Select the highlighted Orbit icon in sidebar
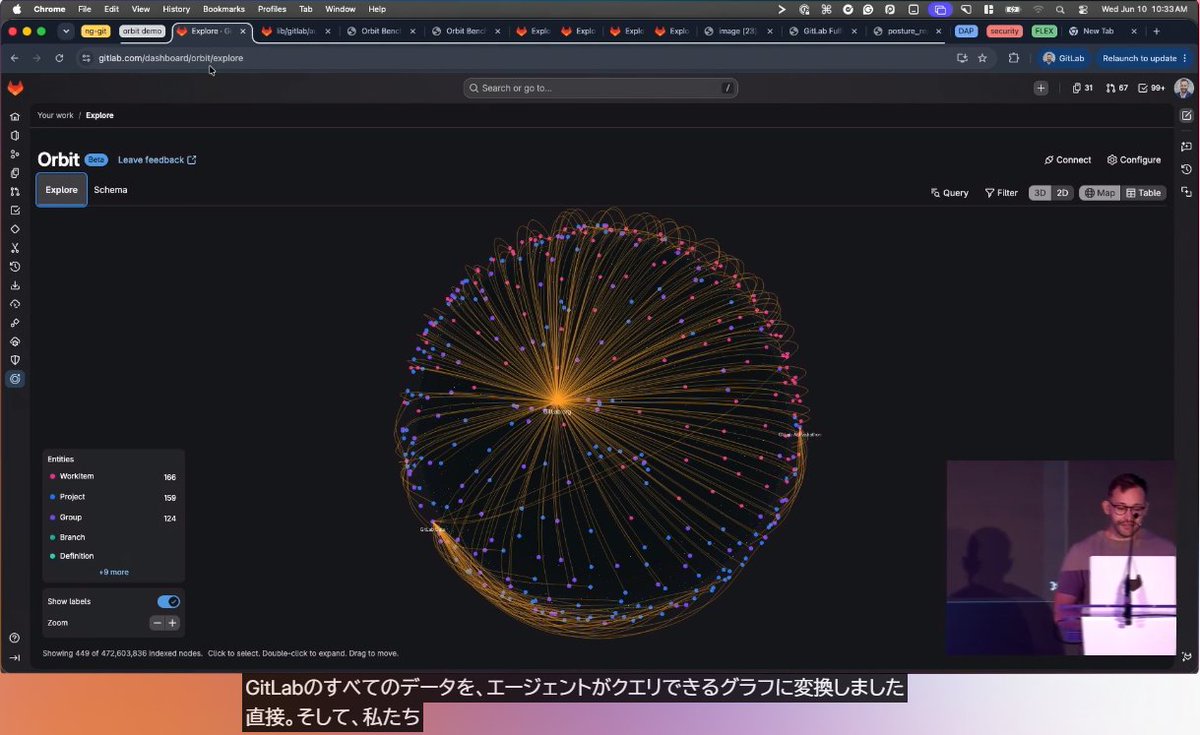The image size is (1200, 735). (x=15, y=379)
